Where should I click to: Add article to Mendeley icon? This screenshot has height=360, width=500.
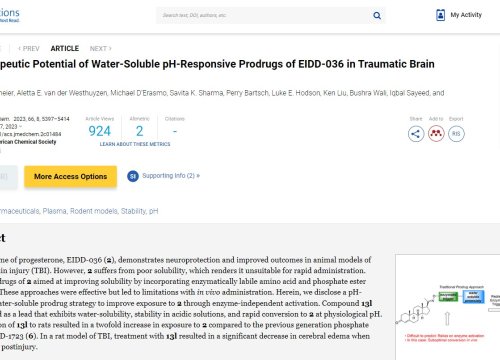pos(436,134)
